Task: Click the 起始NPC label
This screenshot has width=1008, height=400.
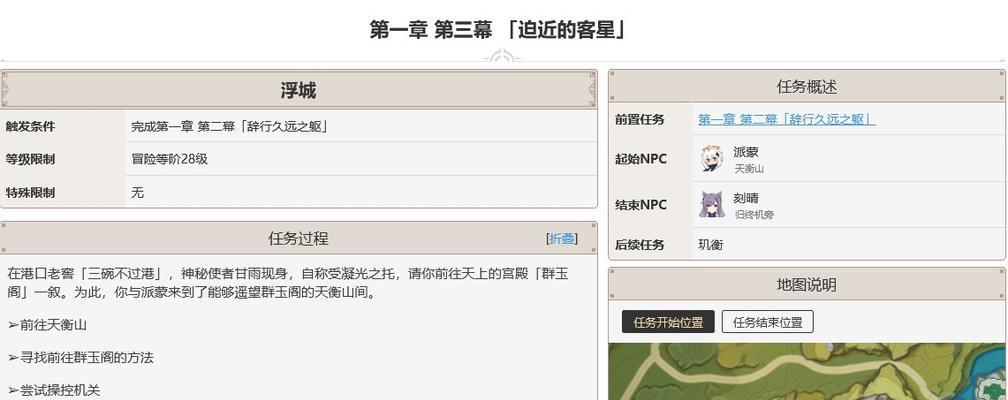Action: click(640, 159)
